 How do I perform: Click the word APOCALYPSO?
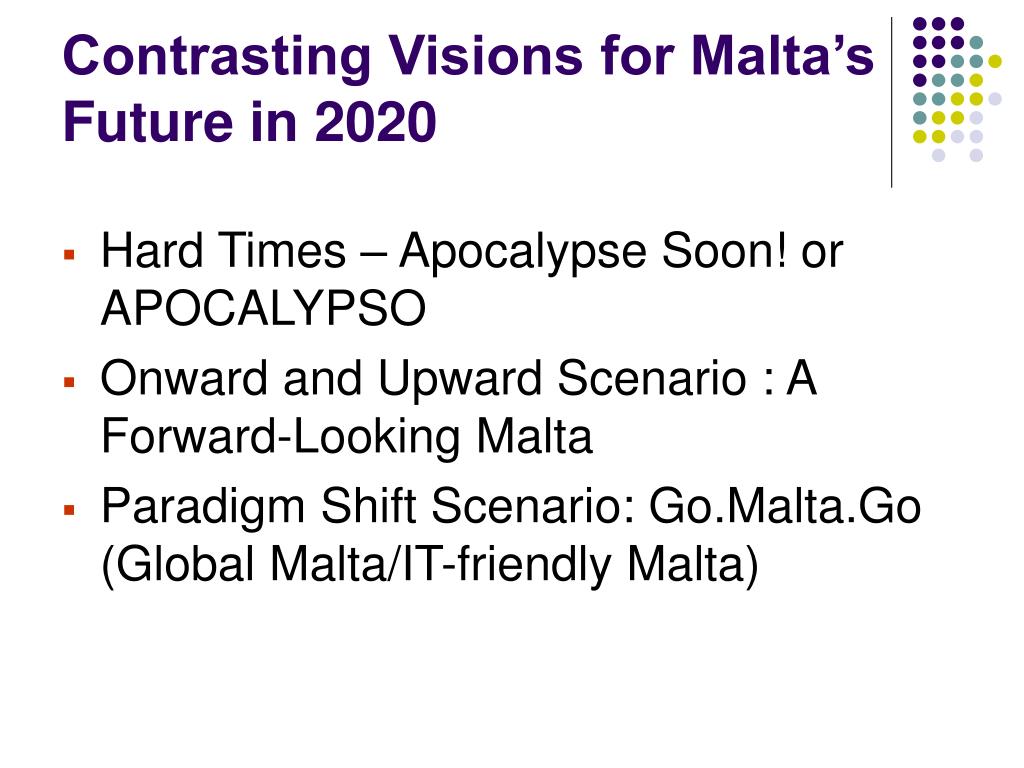click(263, 308)
